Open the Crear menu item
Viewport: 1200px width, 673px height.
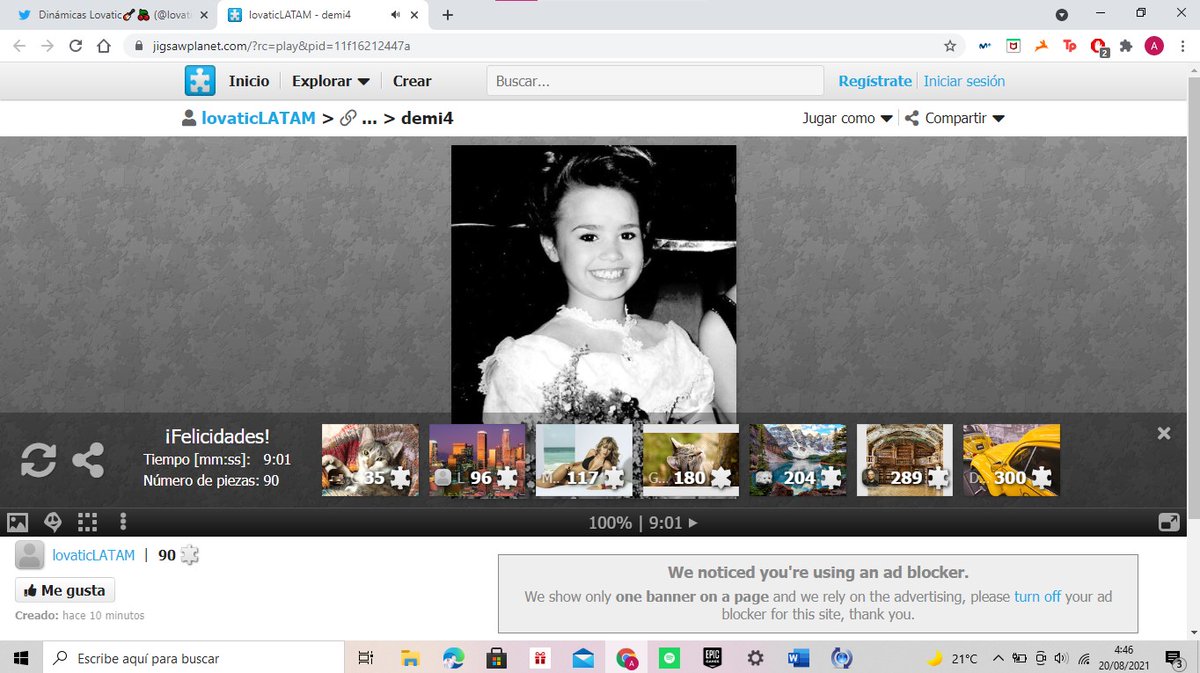coord(412,81)
